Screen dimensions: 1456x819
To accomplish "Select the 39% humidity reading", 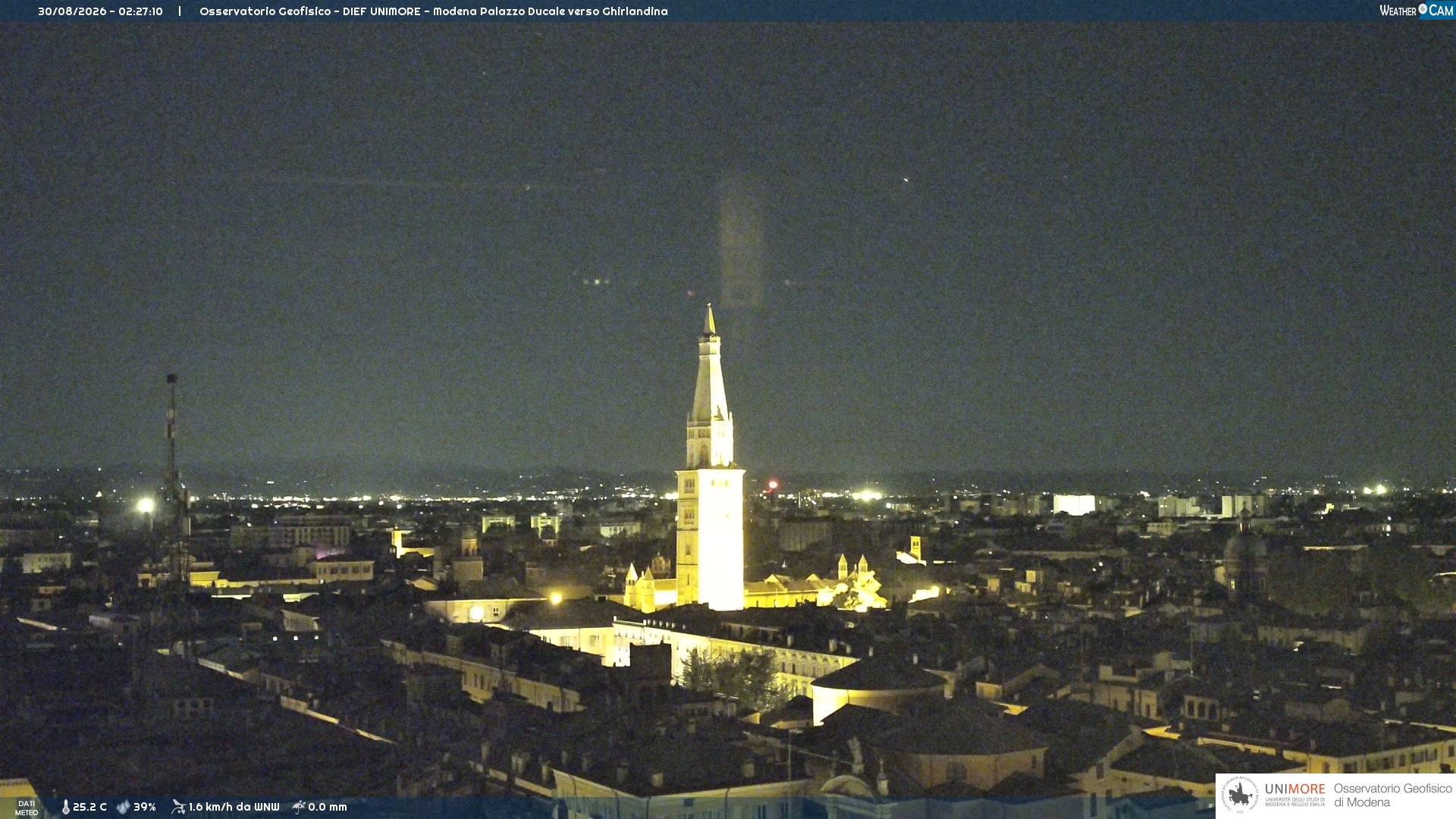I will tap(145, 807).
